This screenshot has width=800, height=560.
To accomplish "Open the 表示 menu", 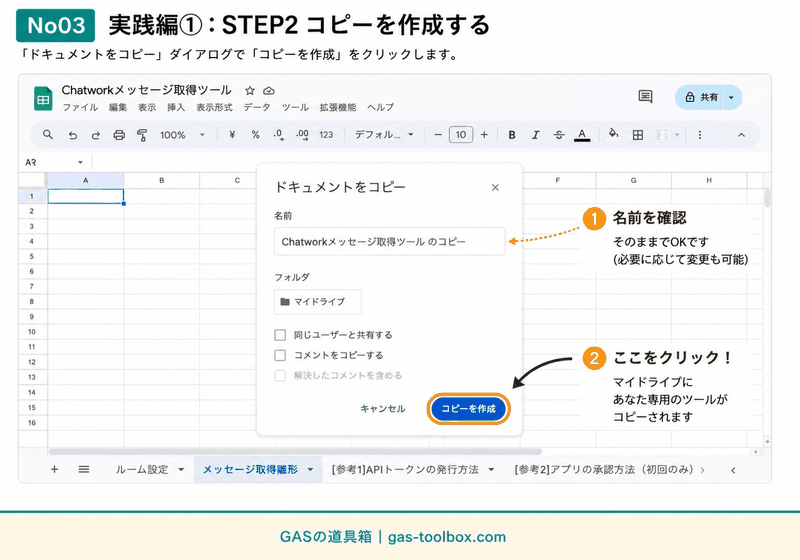I will coord(147,108).
